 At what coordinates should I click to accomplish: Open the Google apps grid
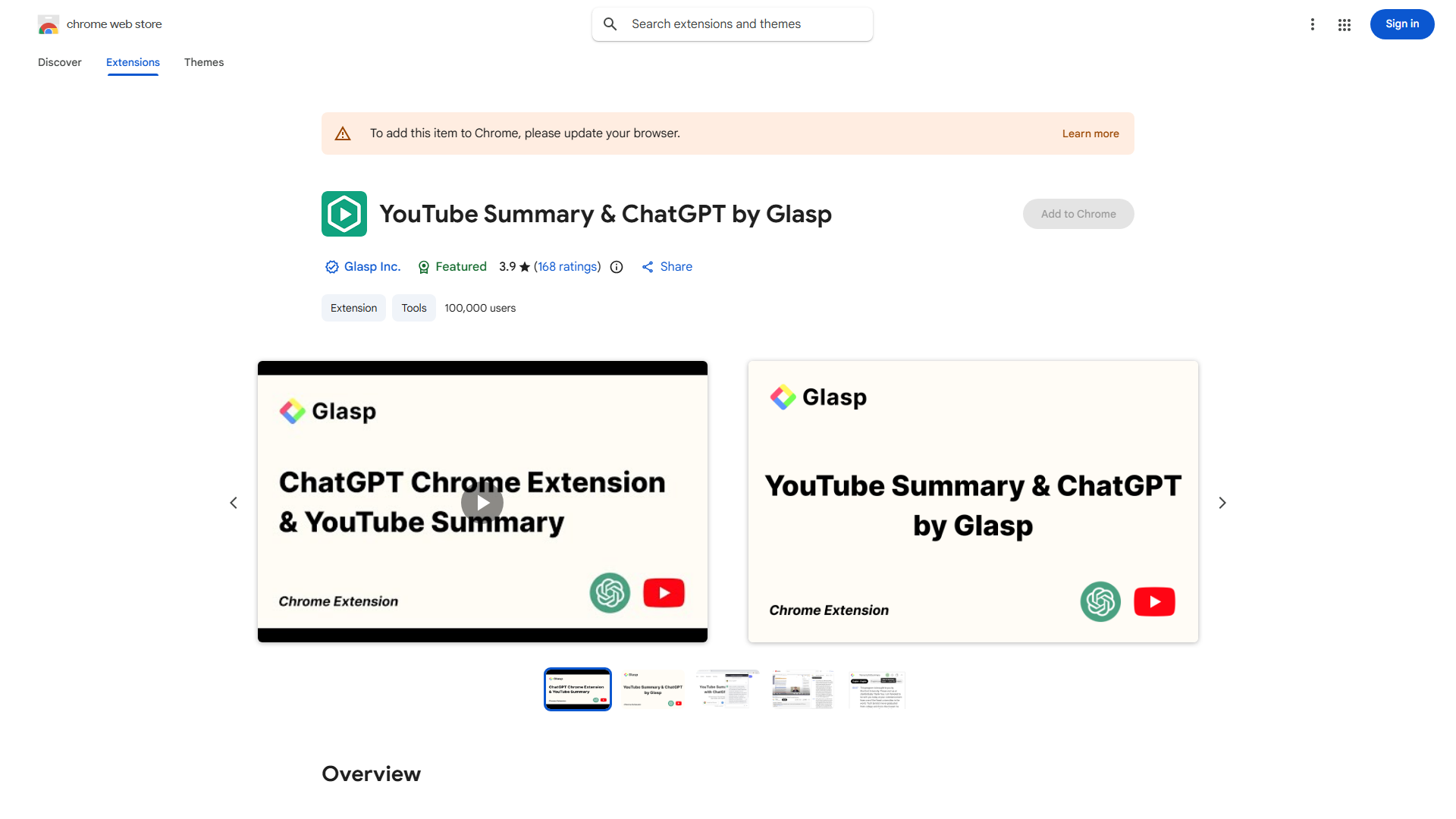coord(1344,24)
